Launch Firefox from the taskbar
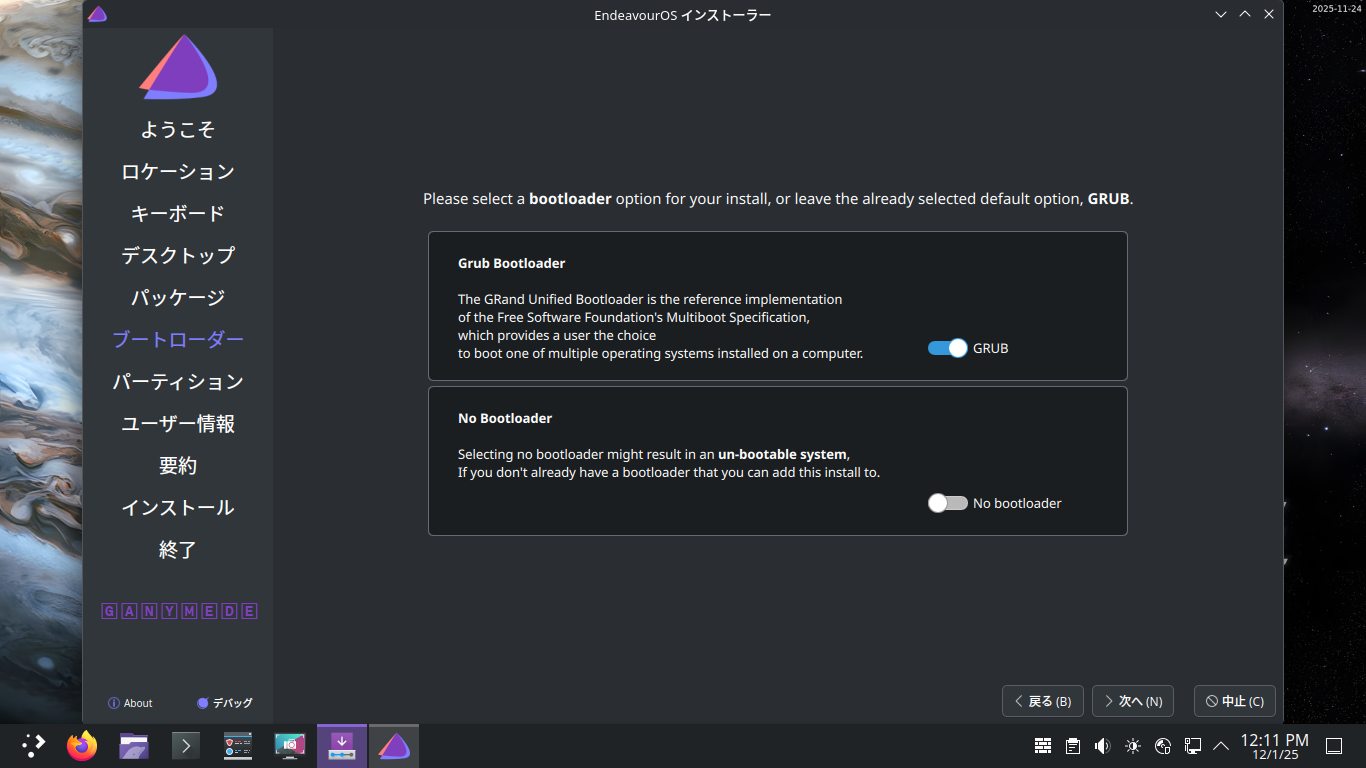The image size is (1366, 768). (82, 746)
